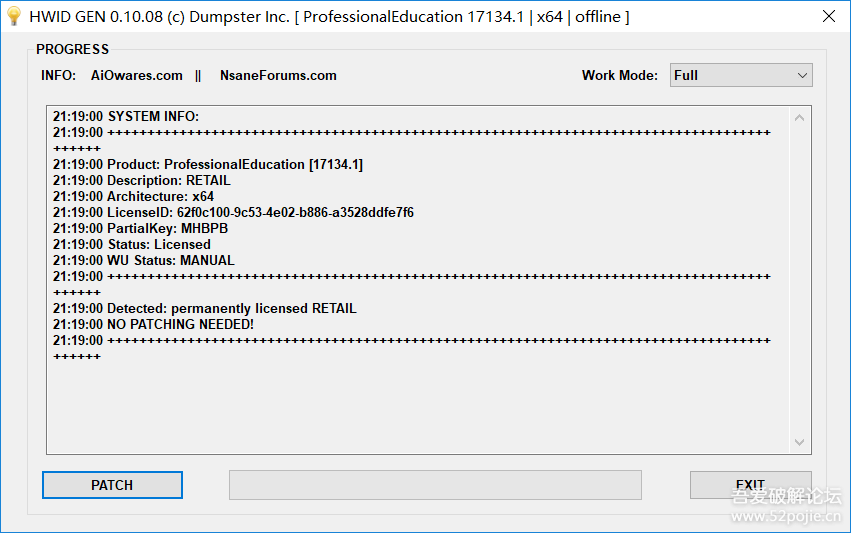Click the PartialKey: MHBPB log line
The image size is (851, 533).
point(140,228)
